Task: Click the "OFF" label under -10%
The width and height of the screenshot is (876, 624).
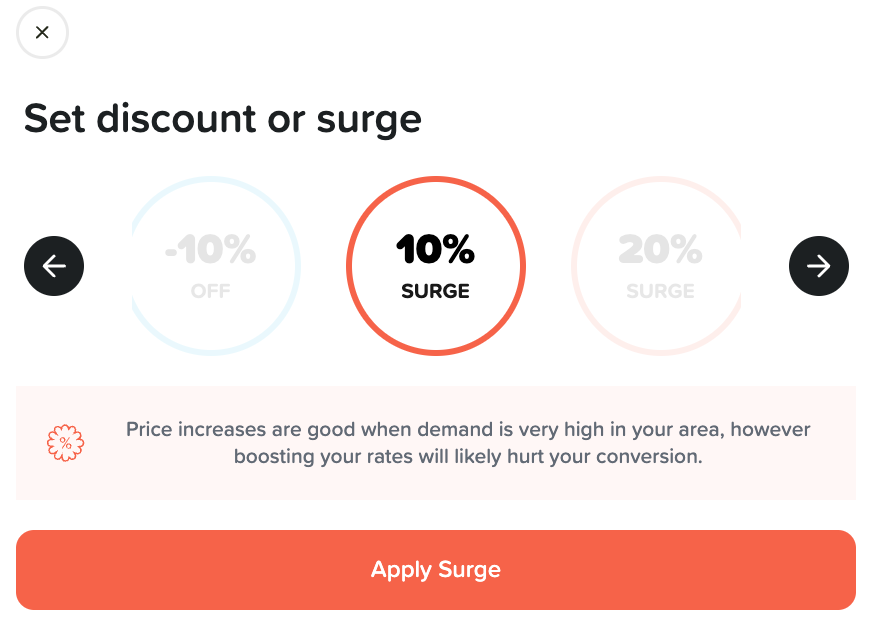Action: coord(211,292)
